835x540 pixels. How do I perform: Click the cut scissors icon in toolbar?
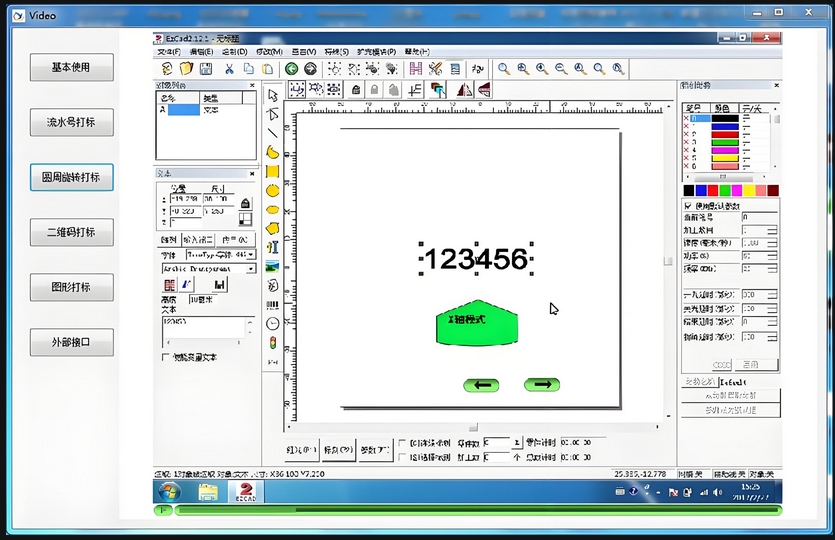coord(229,69)
